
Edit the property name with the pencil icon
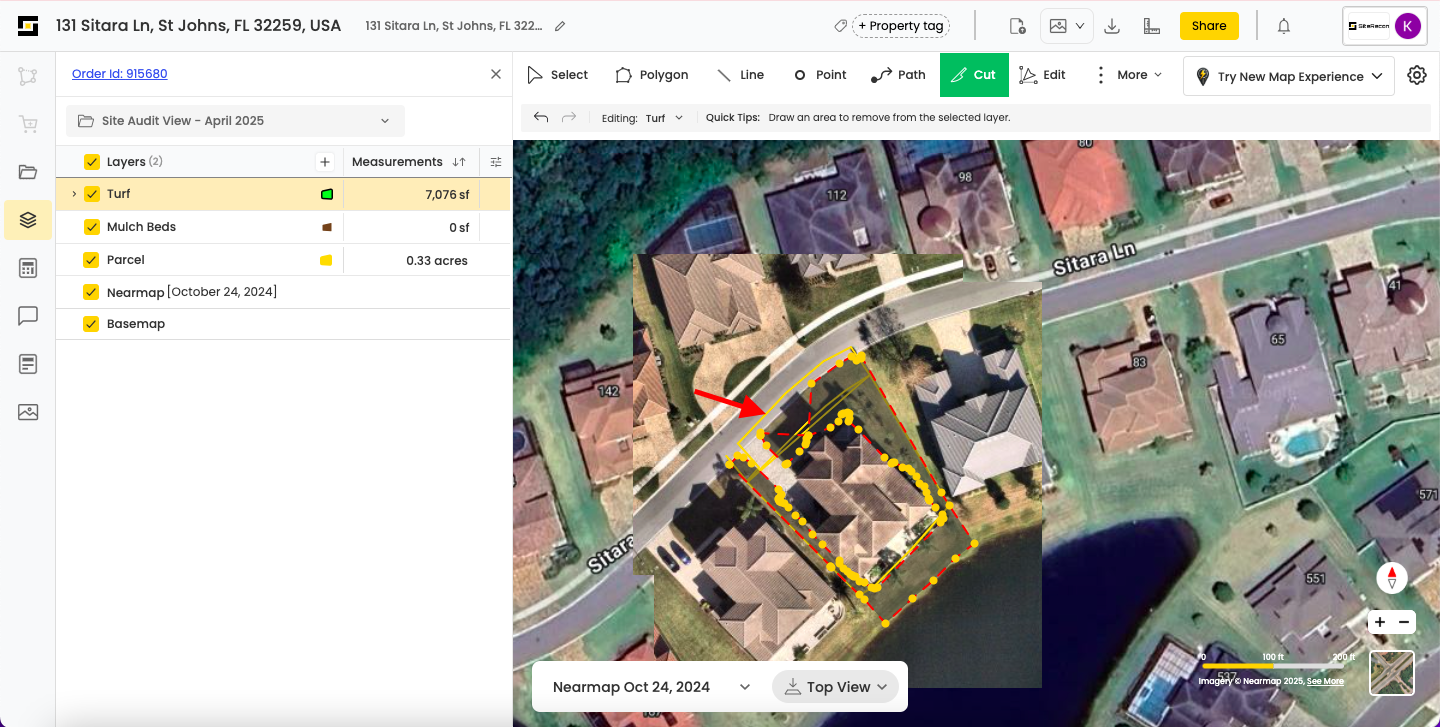[560, 26]
